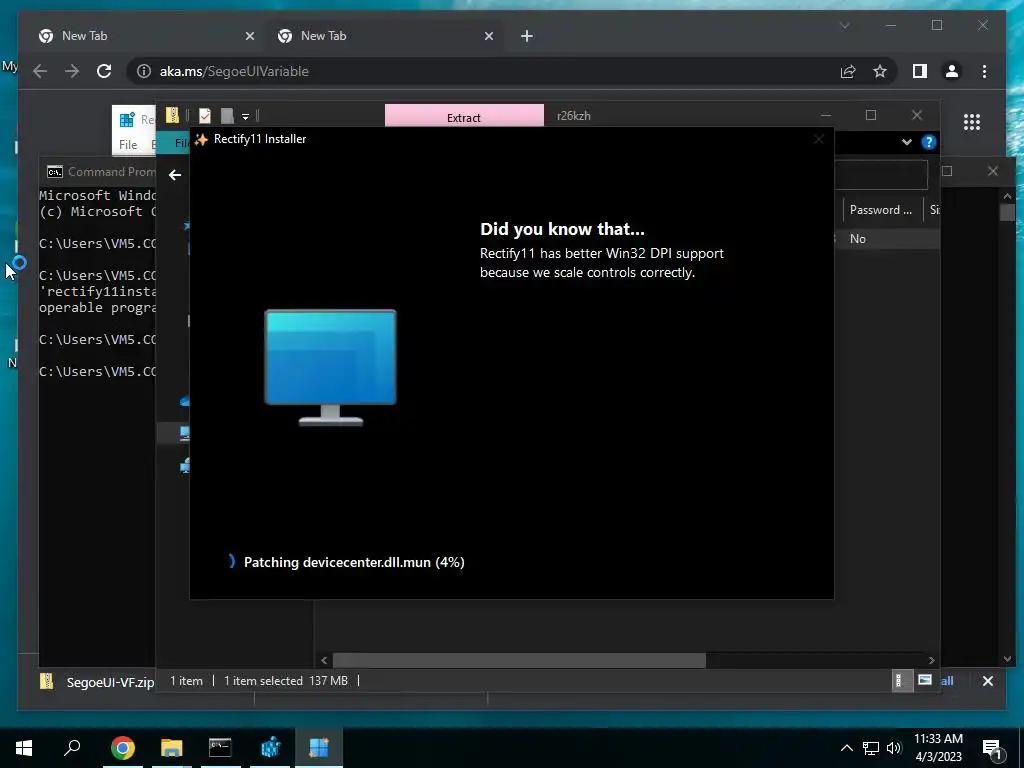Click the Properties quick access icon in Explorer
Viewport: 1024px width, 768px height.
click(x=204, y=116)
